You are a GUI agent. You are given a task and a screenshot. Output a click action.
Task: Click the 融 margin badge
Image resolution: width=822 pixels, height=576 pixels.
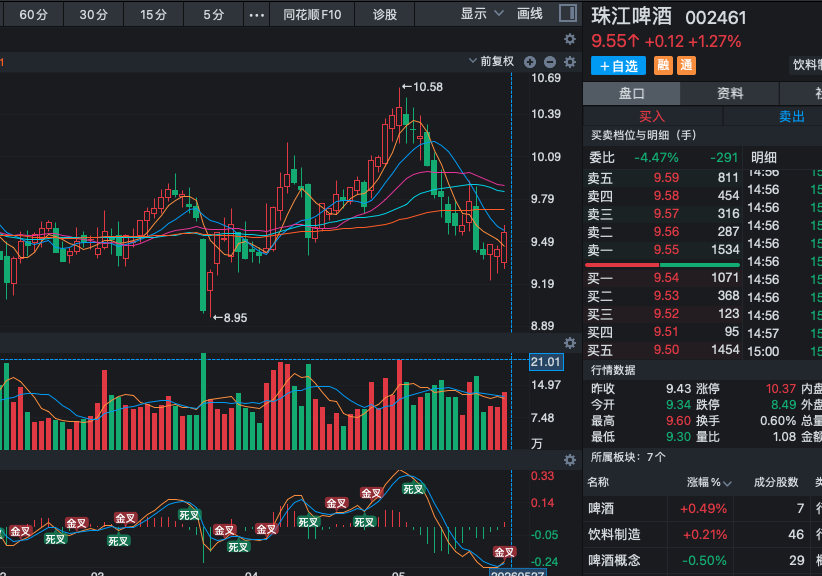pos(663,66)
